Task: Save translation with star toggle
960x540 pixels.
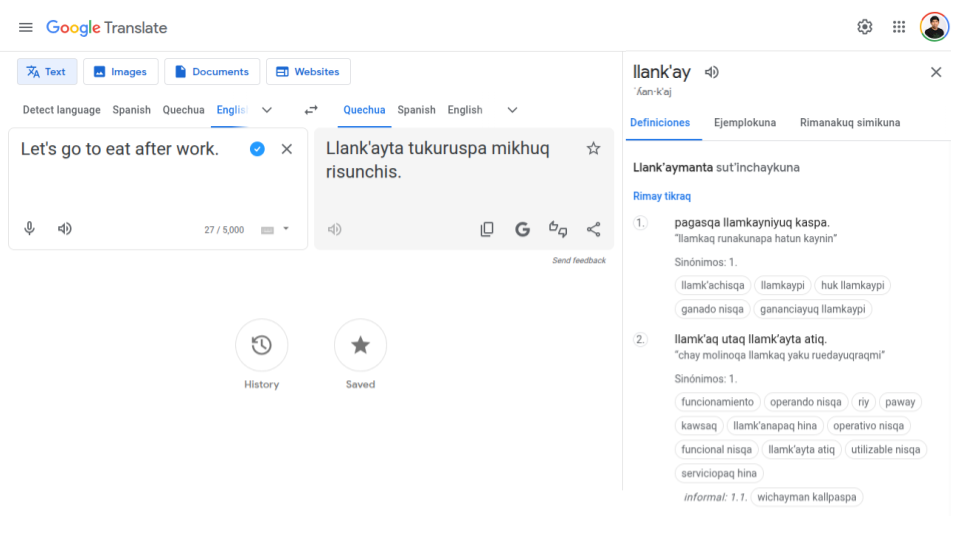Action: pos(593,149)
